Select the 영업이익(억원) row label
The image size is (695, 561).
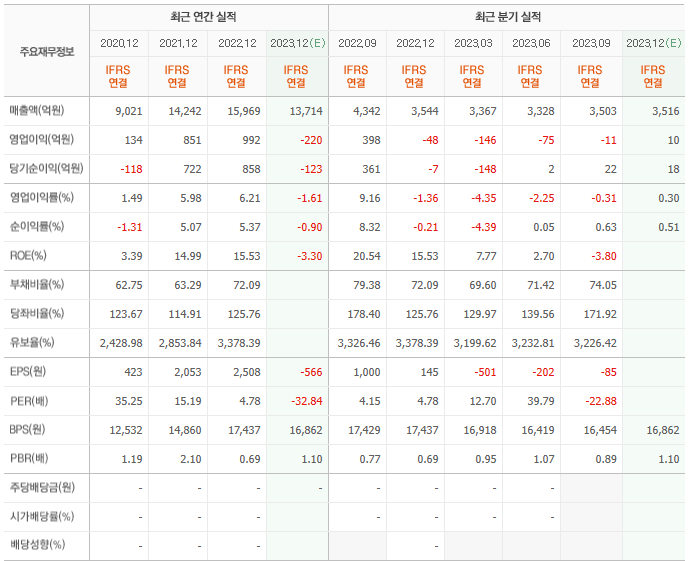(42, 140)
